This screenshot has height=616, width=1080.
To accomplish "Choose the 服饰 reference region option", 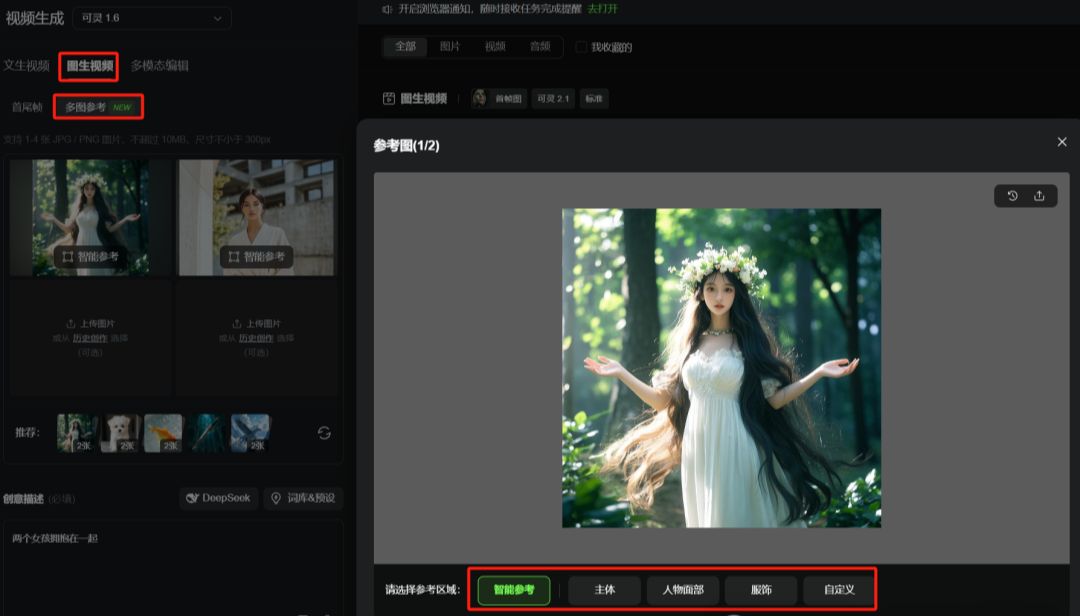I will coord(761,590).
